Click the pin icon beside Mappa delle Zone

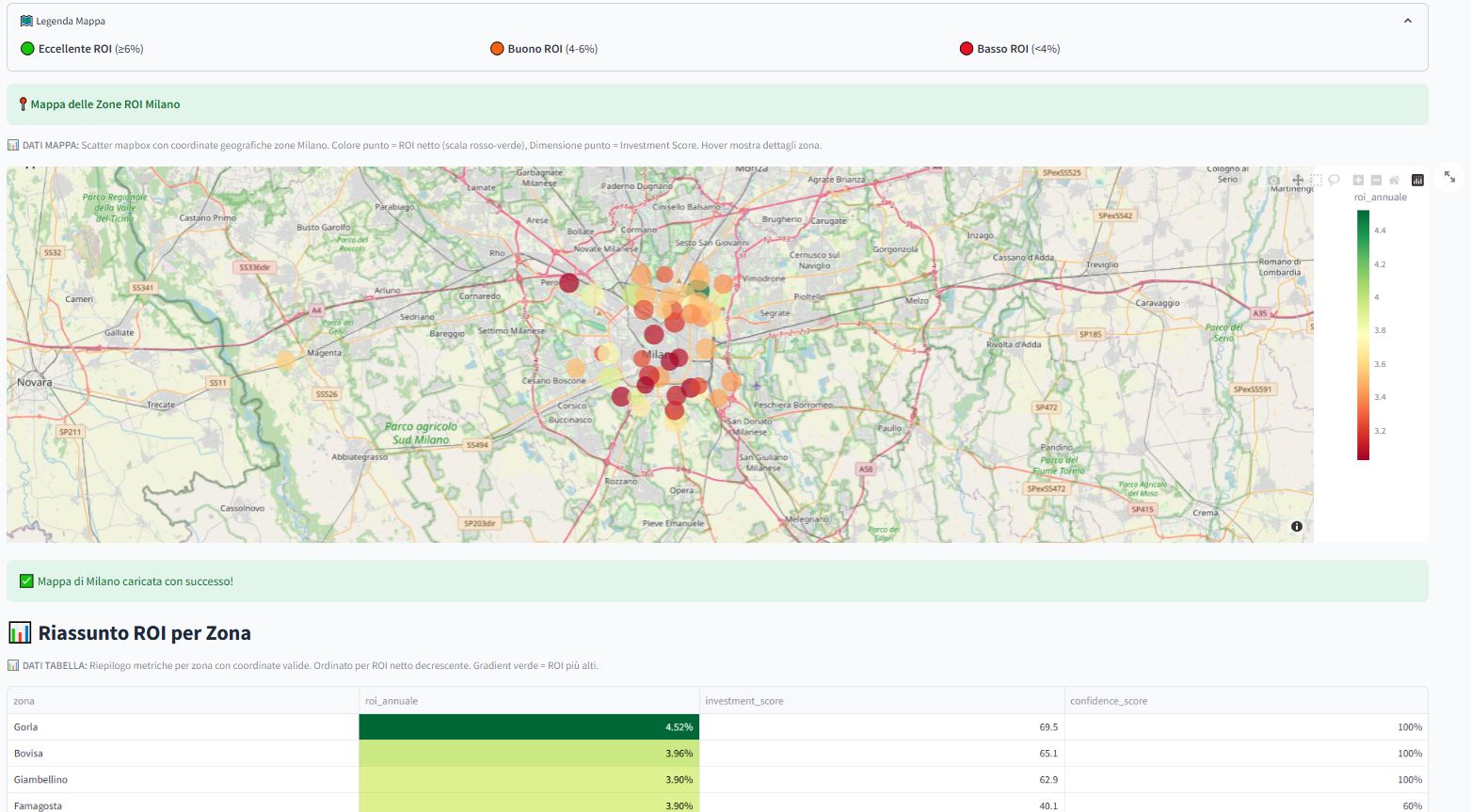tap(23, 103)
